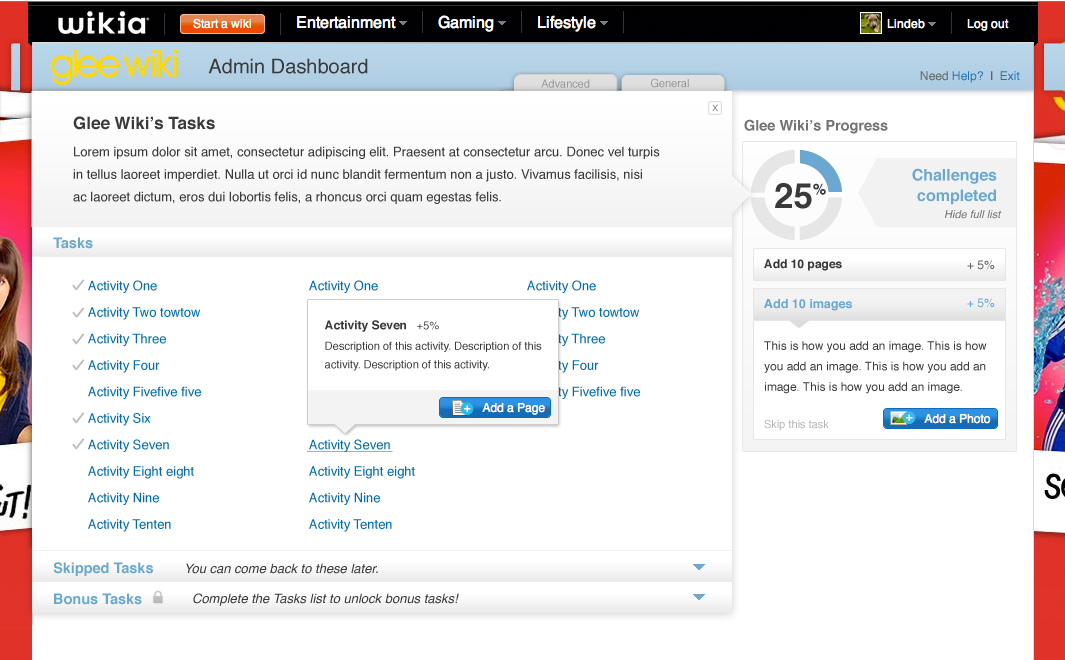Click the Wikia logo
Viewport: 1065px width, 660px height.
[103, 23]
